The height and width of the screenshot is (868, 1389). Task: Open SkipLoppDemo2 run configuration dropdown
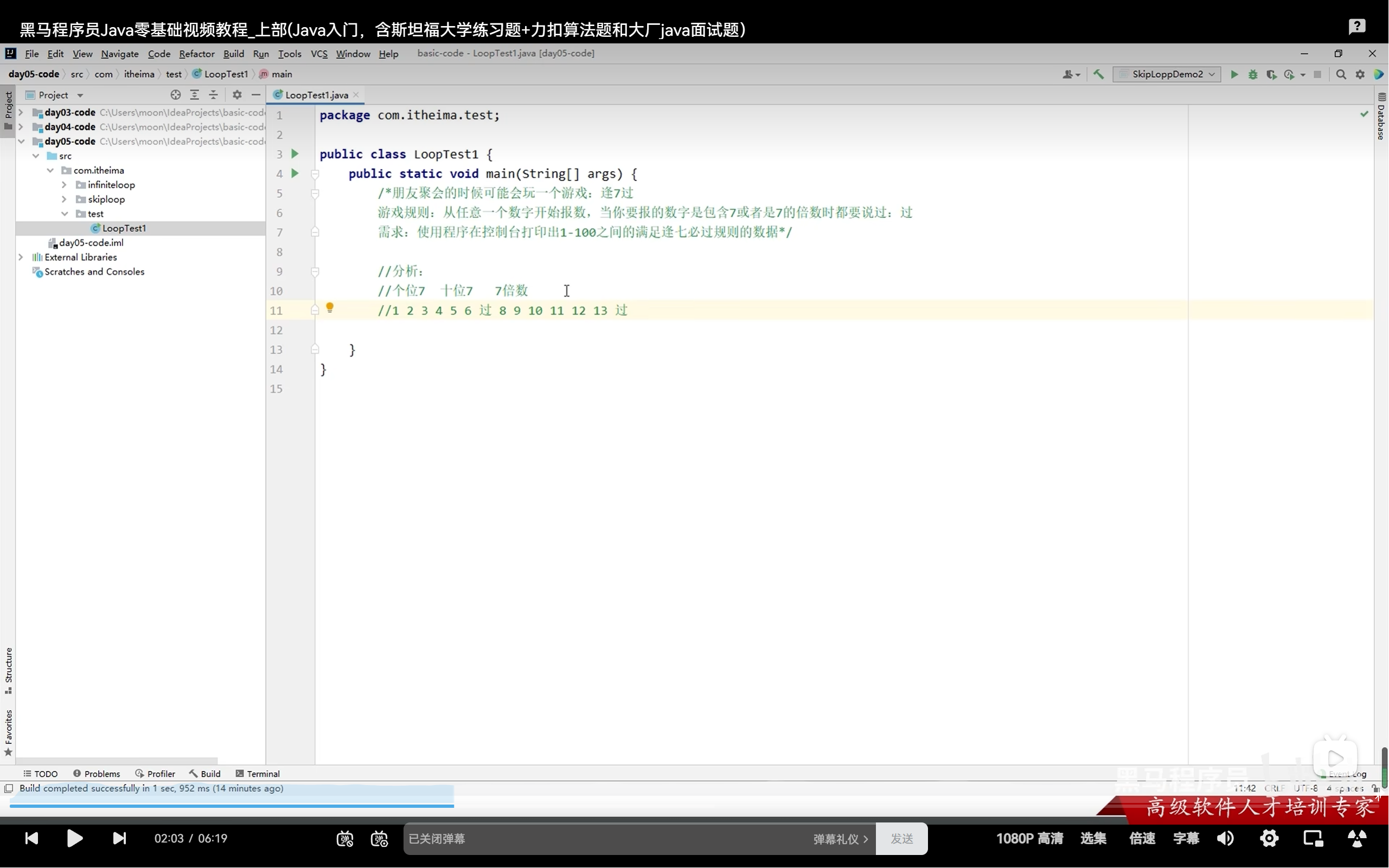(x=1167, y=74)
